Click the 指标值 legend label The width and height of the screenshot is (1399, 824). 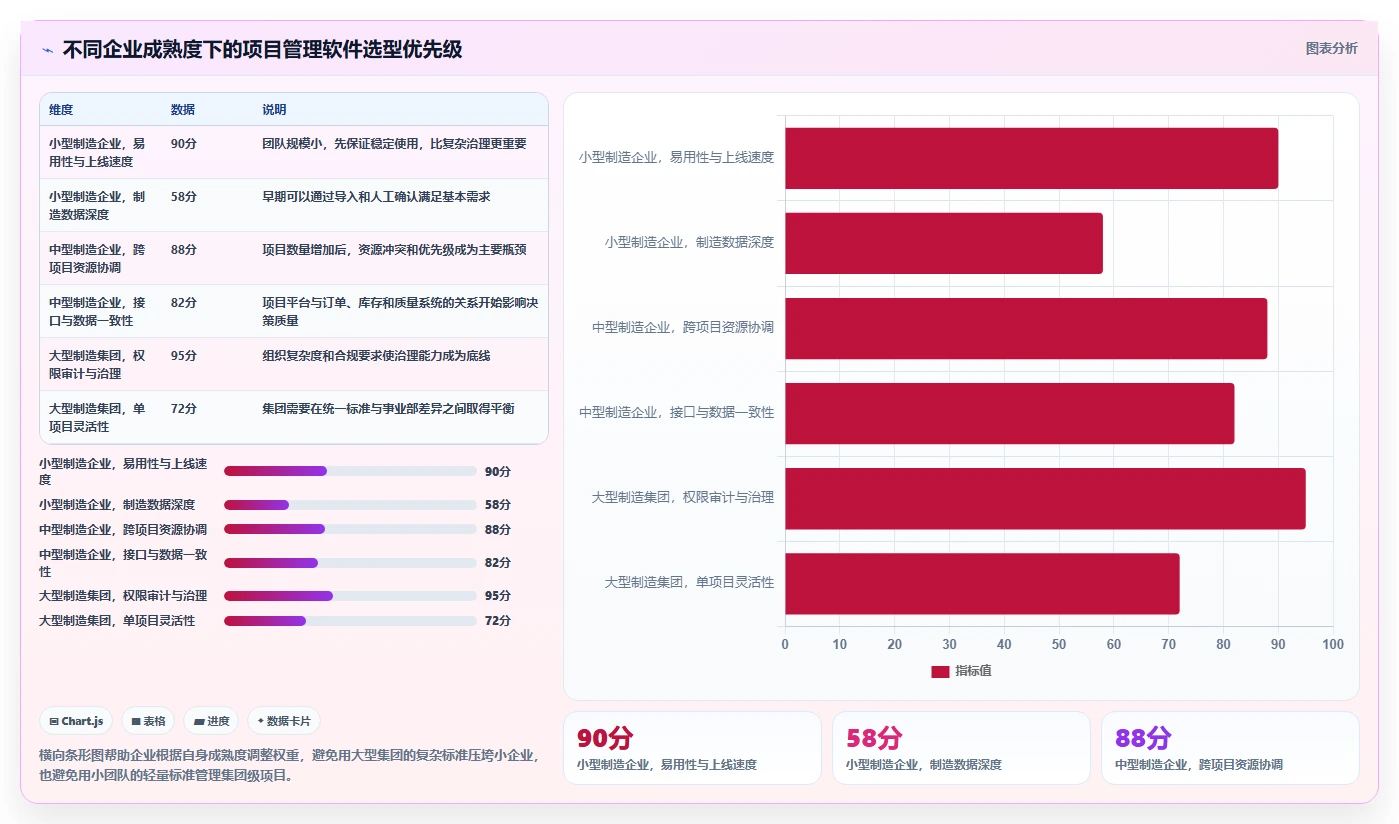click(973, 671)
